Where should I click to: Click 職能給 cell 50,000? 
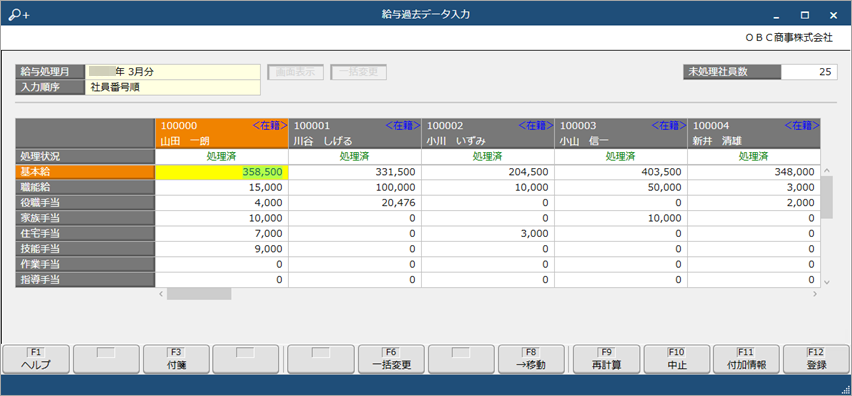click(621, 187)
